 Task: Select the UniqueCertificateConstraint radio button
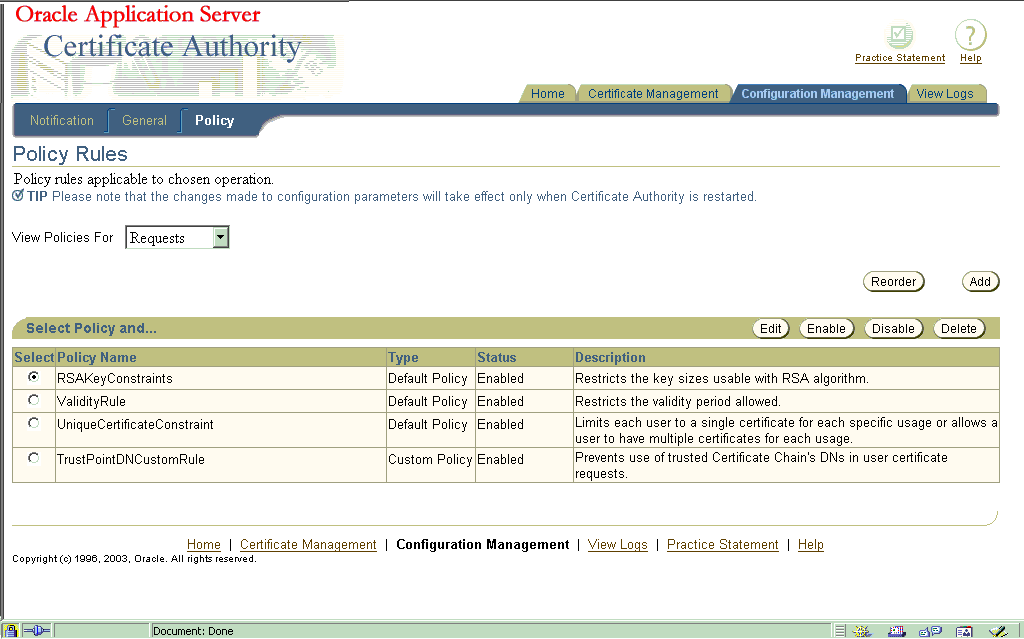tap(33, 423)
